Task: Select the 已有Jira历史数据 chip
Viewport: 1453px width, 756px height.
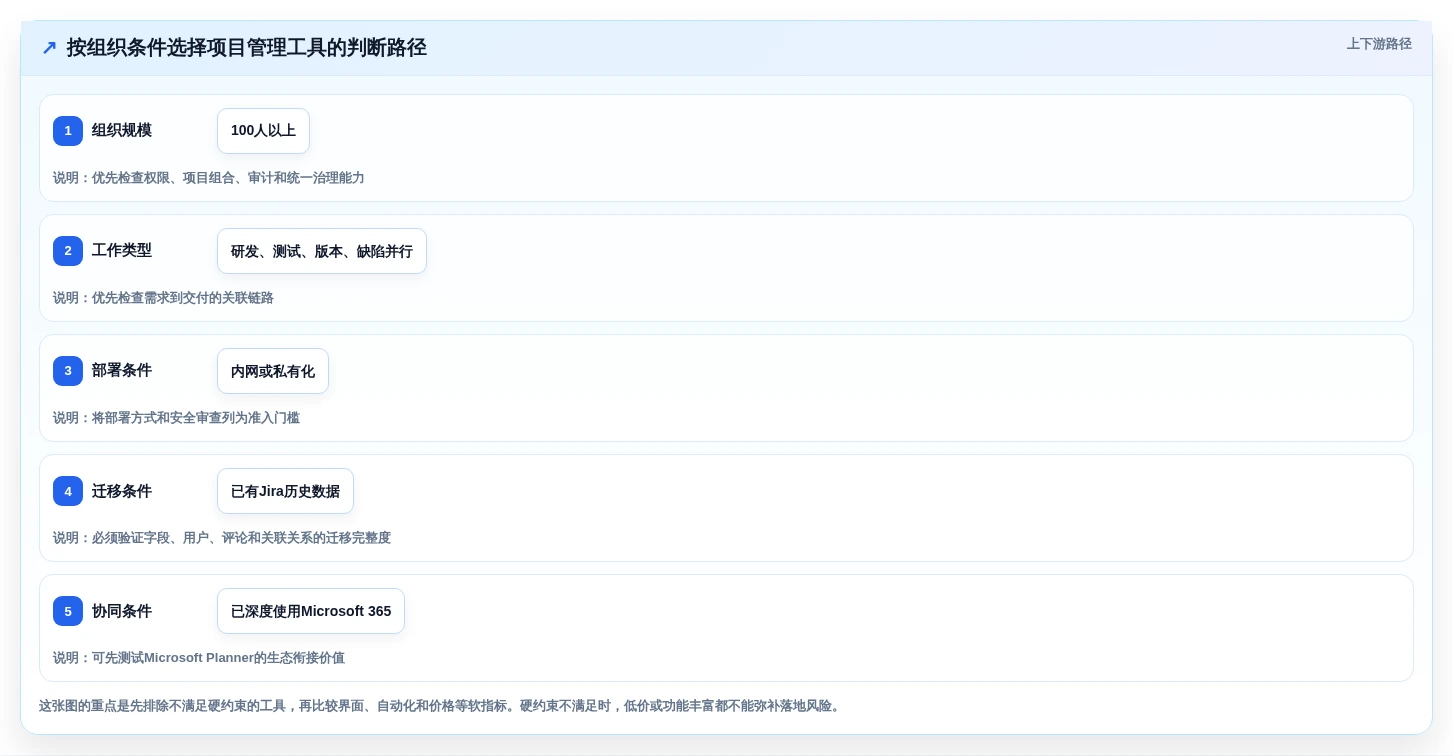Action: 285,491
